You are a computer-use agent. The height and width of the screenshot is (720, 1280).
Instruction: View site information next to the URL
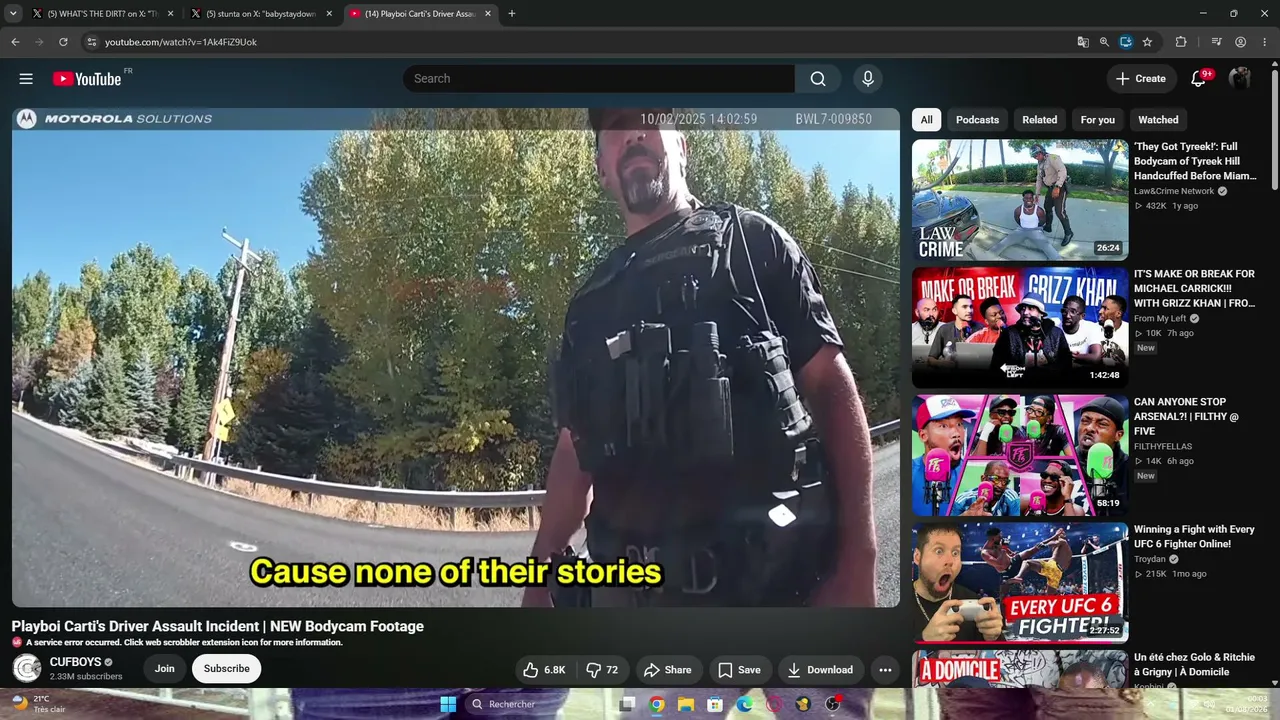point(91,42)
